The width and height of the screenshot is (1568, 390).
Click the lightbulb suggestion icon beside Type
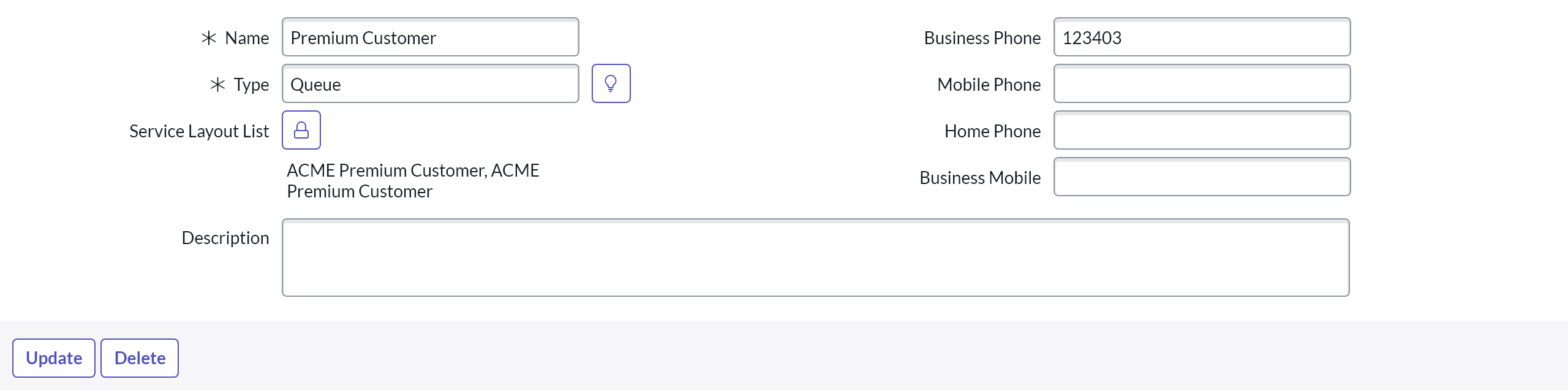coord(611,83)
